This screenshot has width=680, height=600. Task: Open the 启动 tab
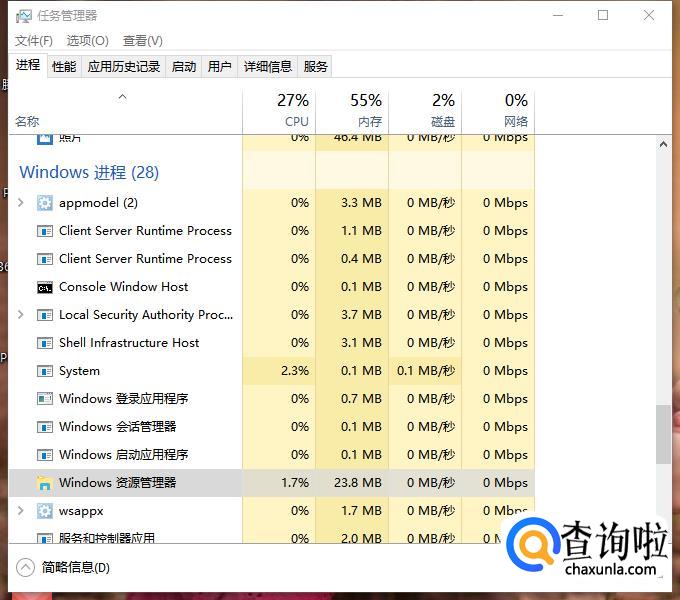[x=184, y=67]
